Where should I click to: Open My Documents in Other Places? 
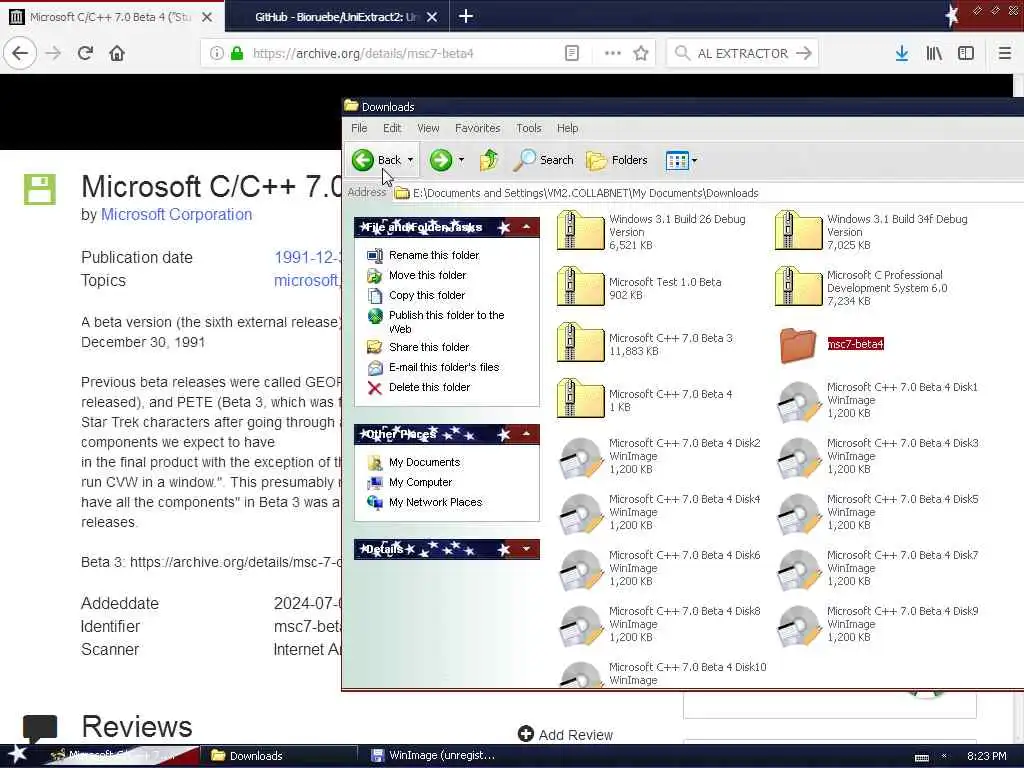(x=424, y=462)
